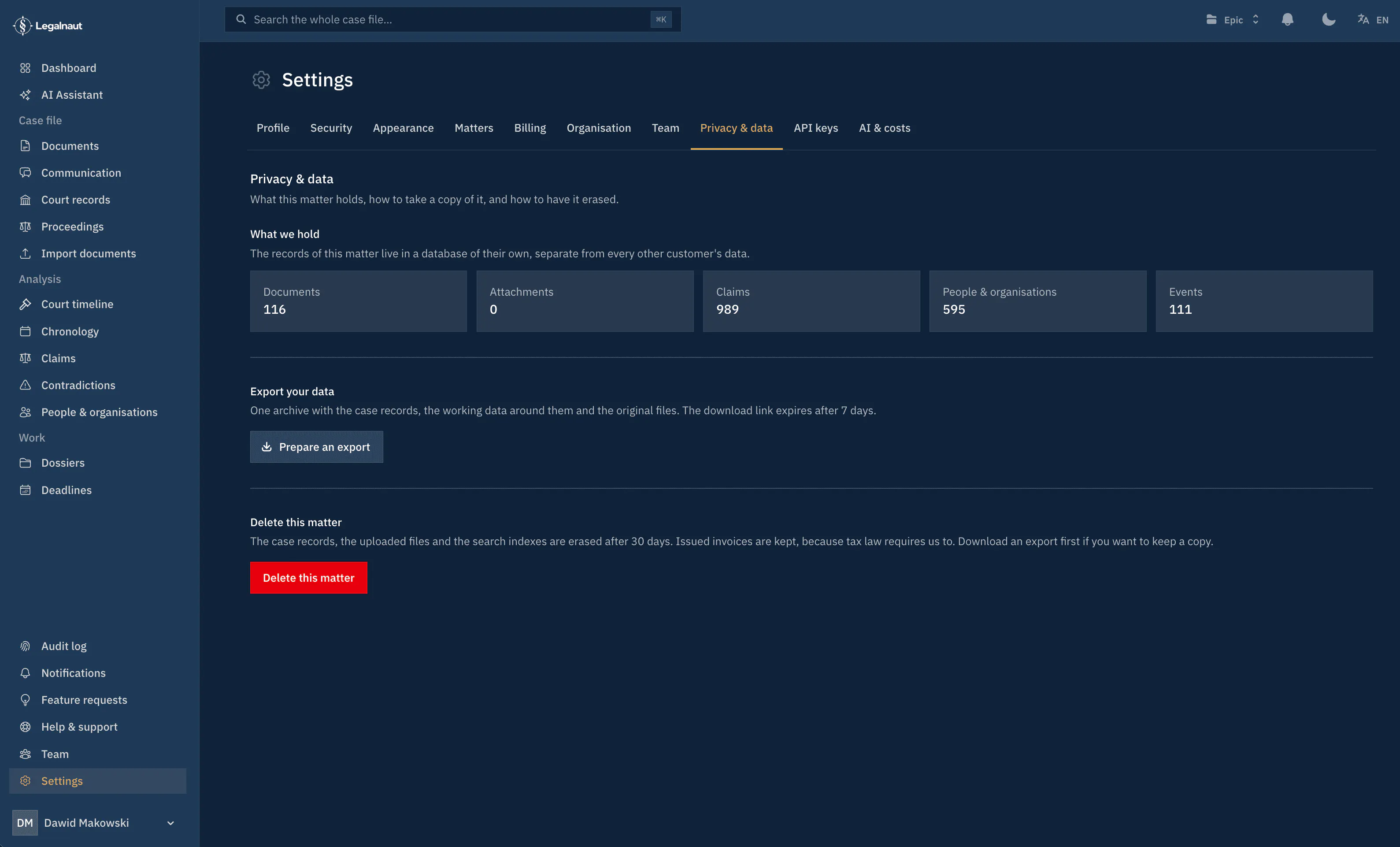Click the Events 111 stat card
Image resolution: width=1400 pixels, height=847 pixels.
click(1264, 301)
